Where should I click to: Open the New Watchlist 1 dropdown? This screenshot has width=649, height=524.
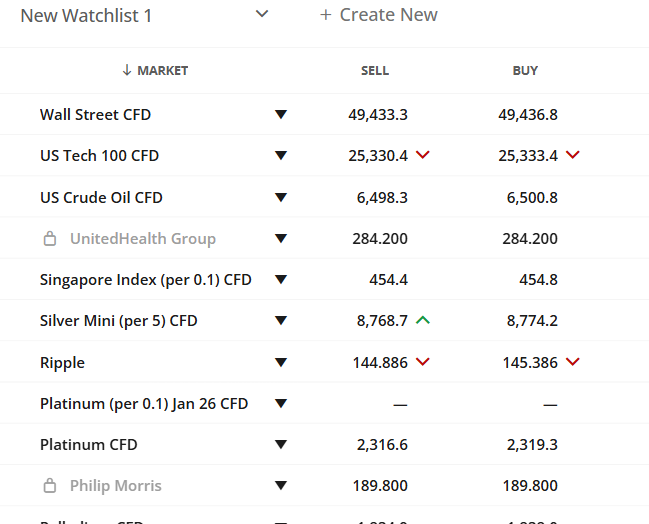click(x=262, y=14)
